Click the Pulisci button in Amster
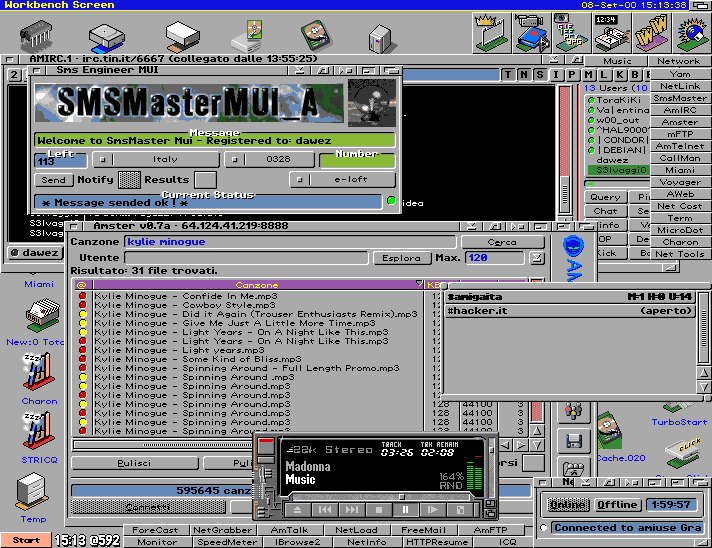 (x=134, y=463)
